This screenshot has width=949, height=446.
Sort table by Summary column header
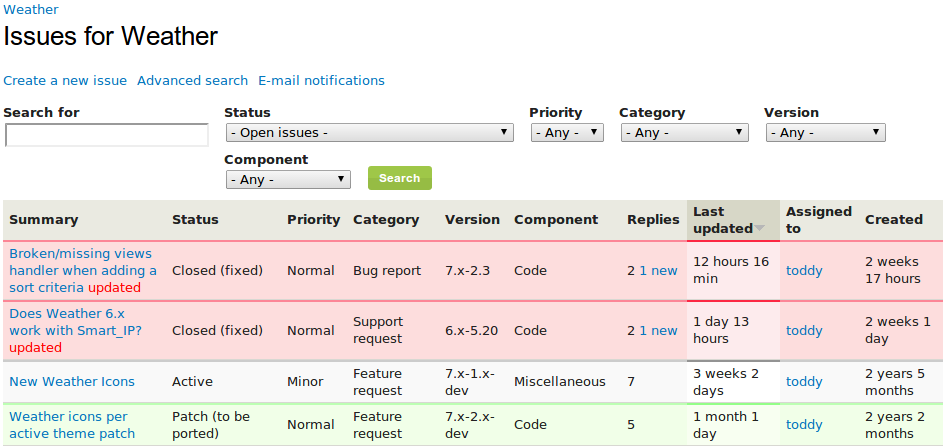44,220
